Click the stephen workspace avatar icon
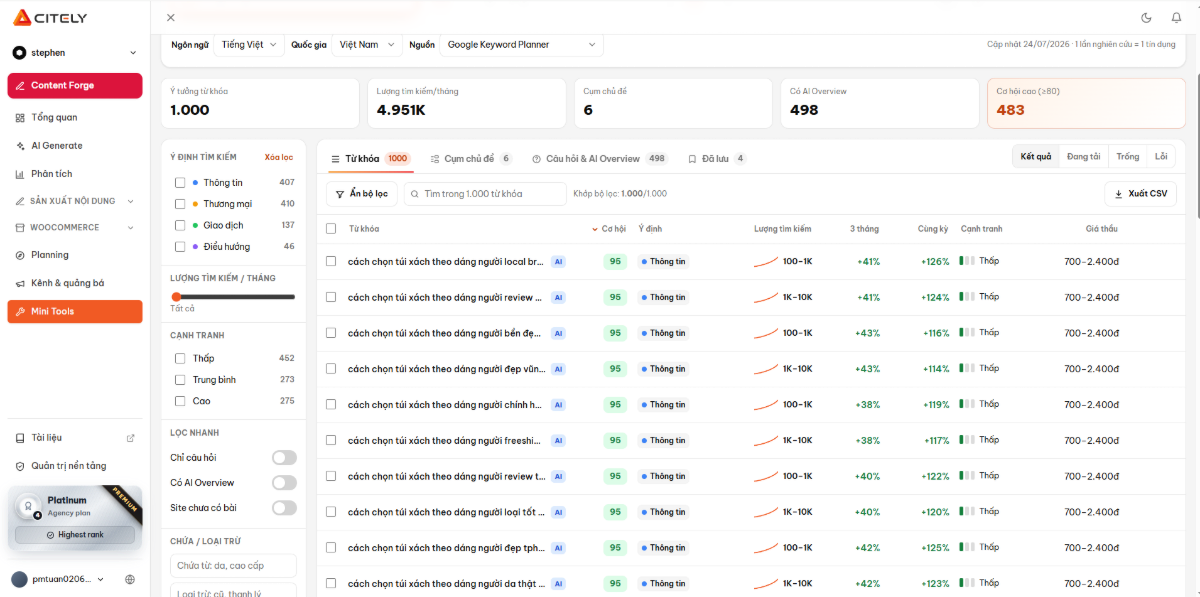 (19, 53)
